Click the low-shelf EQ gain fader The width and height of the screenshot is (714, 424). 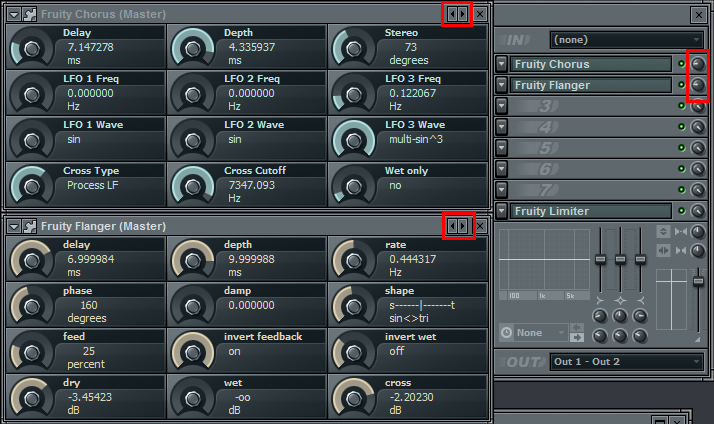(x=601, y=260)
